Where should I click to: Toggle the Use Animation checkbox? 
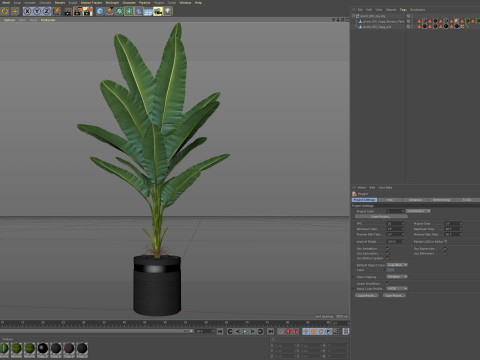point(387,248)
